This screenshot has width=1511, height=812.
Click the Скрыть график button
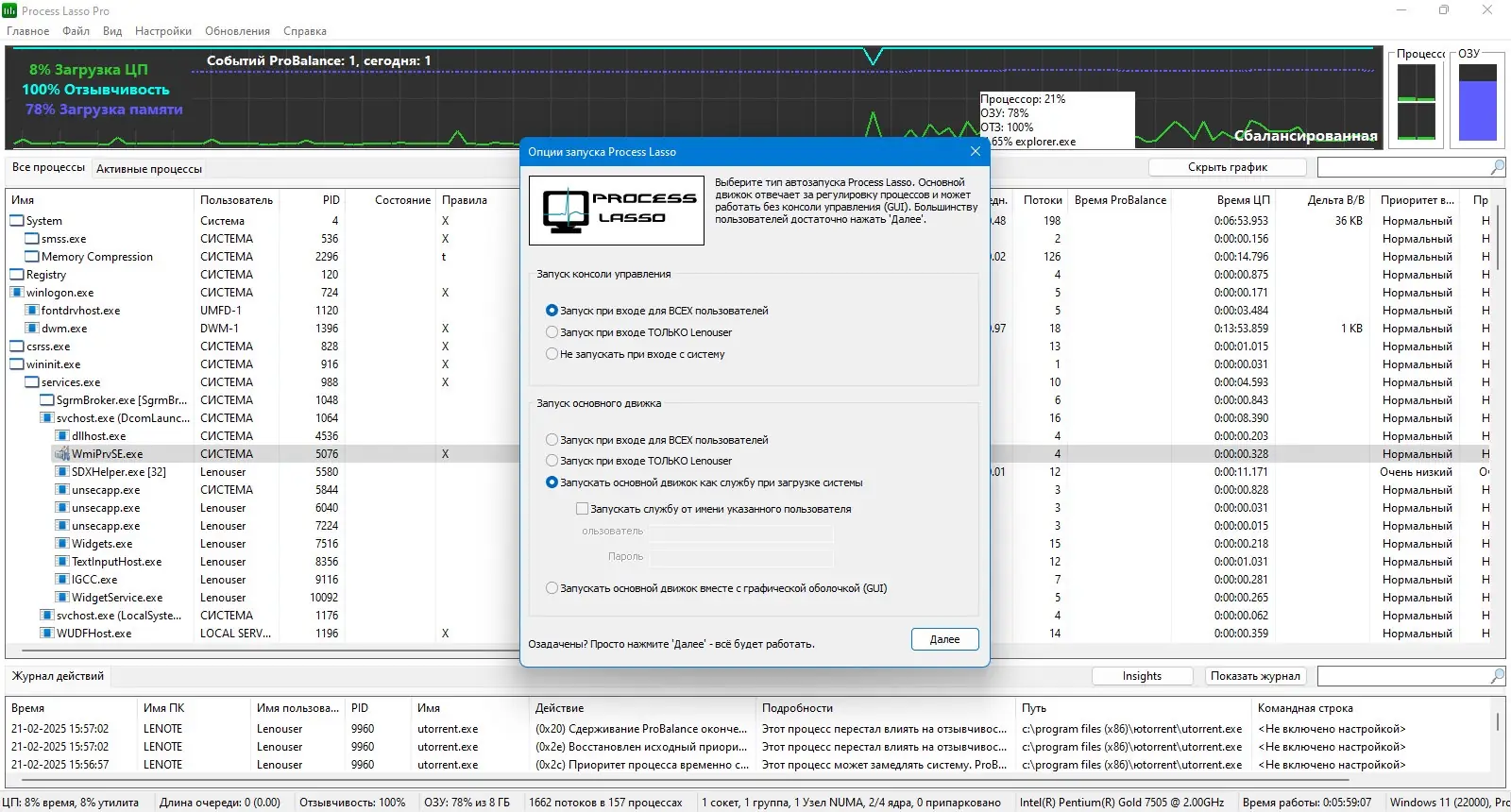coord(1228,167)
